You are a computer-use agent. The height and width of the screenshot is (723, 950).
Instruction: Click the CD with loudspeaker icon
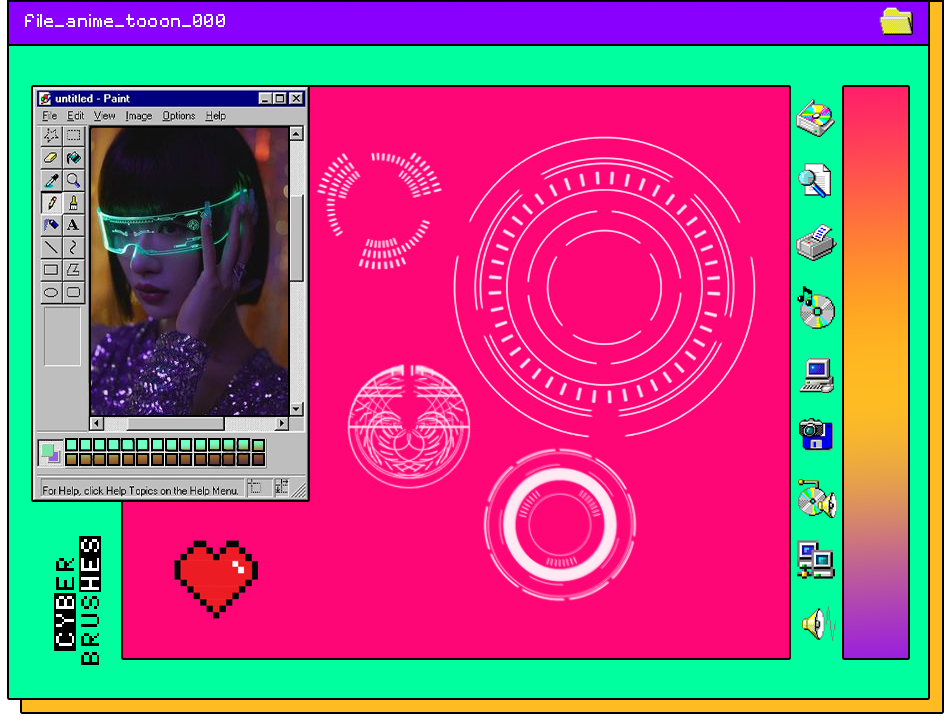point(817,499)
